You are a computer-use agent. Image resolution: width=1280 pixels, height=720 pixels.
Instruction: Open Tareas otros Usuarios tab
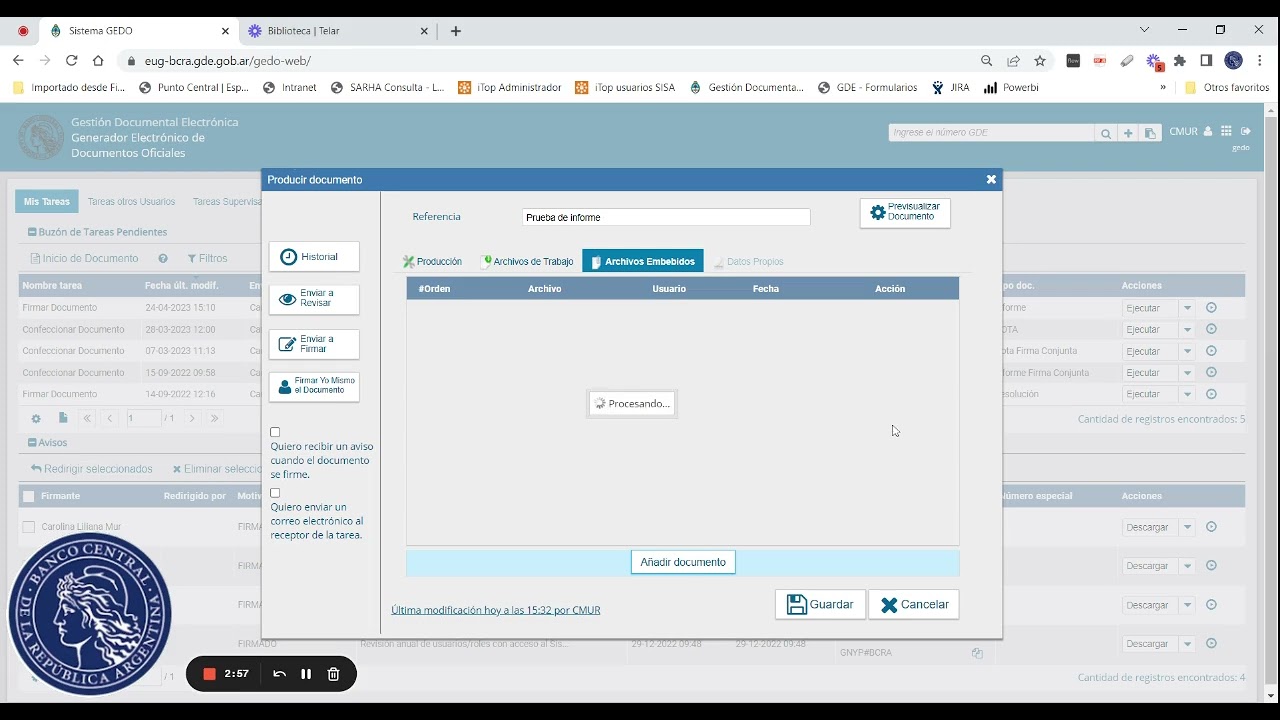coord(131,201)
